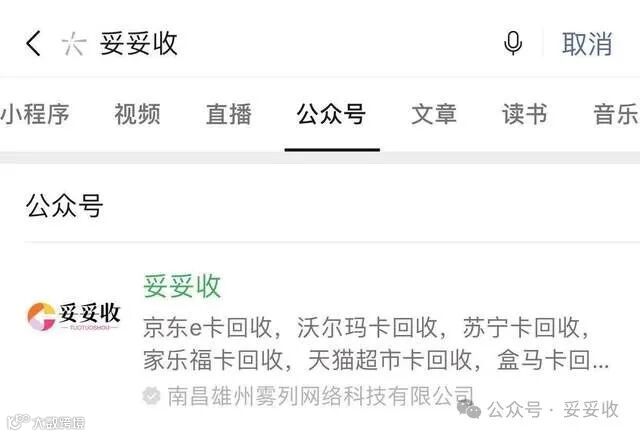Tap the microphone voice search icon
This screenshot has width=640, height=436.
pos(513,43)
